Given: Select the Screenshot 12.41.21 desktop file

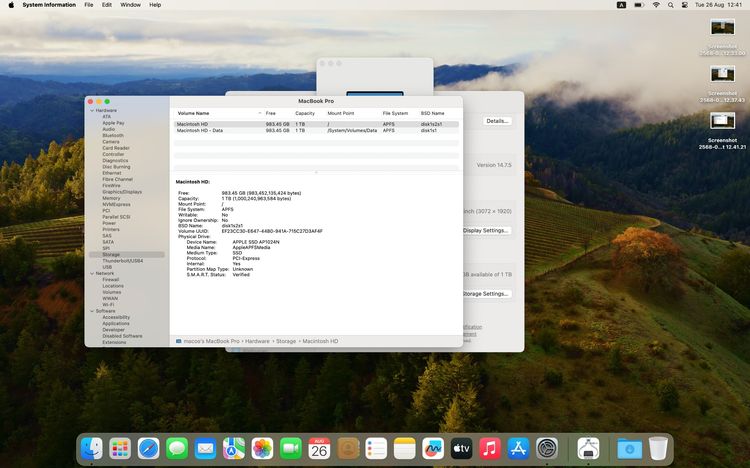Looking at the screenshot, I should [722, 130].
